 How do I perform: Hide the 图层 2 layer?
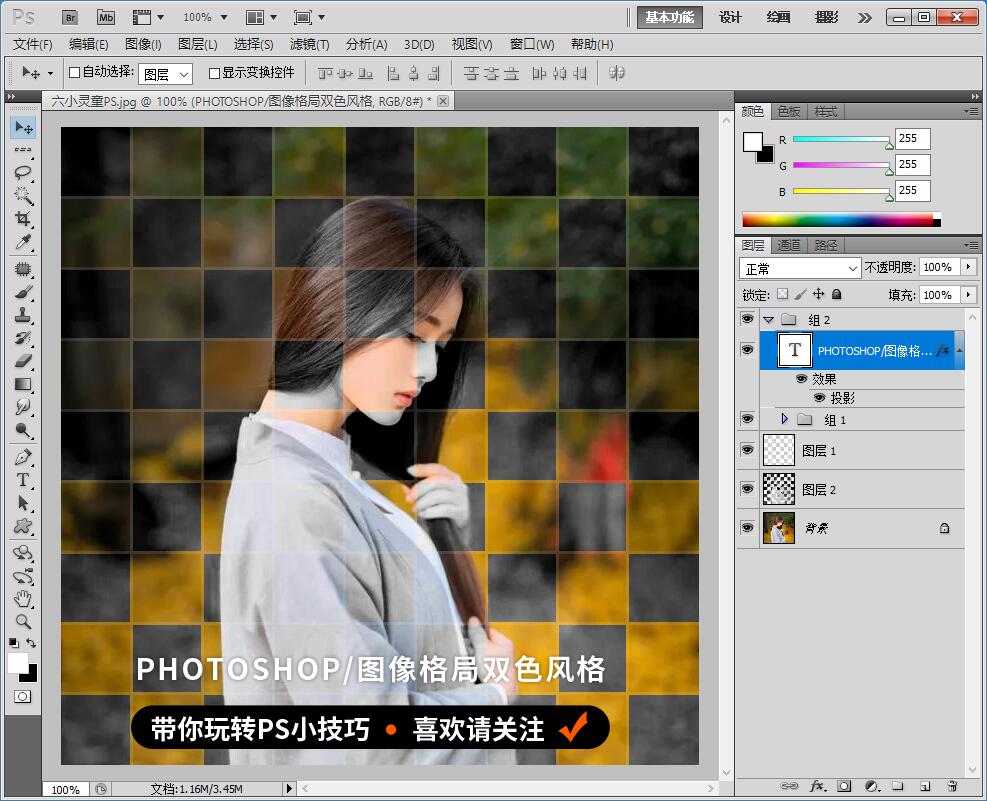(747, 489)
